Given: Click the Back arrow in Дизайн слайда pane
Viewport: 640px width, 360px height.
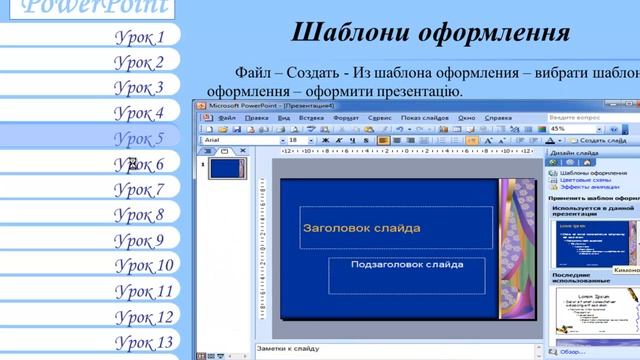Looking at the screenshot, I should [553, 162].
